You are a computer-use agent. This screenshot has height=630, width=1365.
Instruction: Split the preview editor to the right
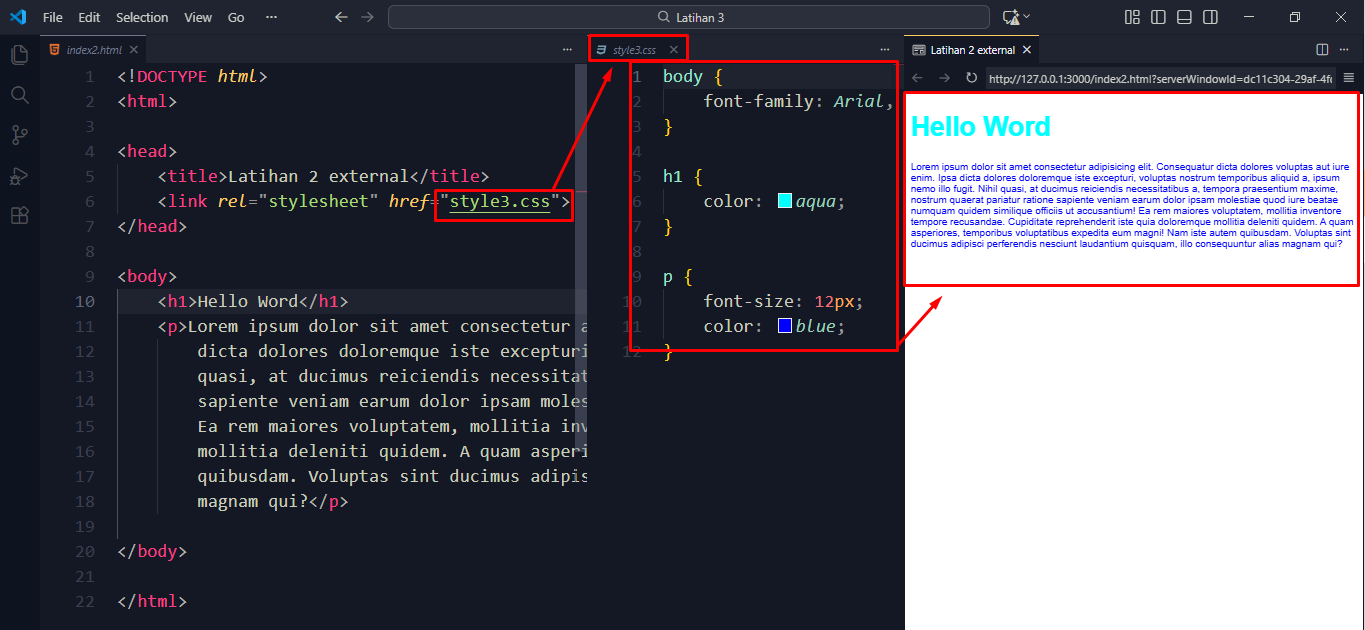(1322, 49)
